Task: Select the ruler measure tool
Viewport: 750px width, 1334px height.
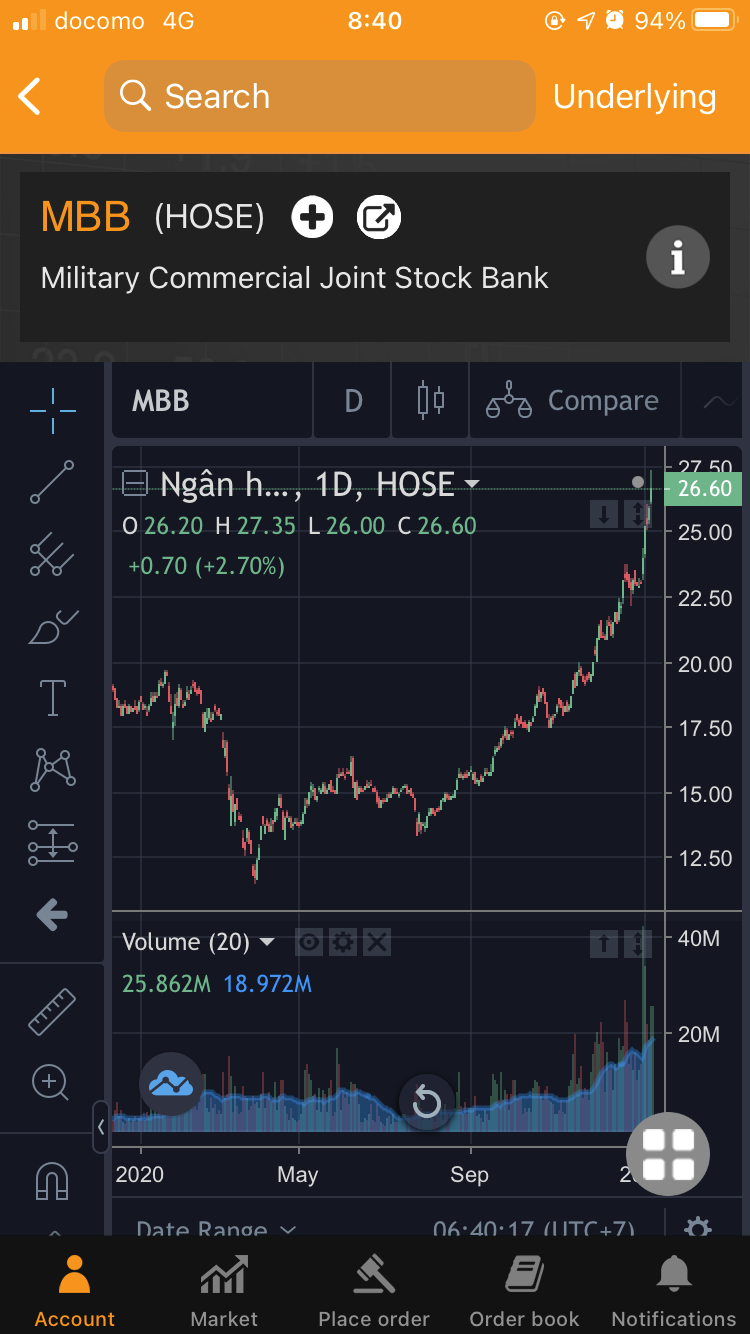Action: [52, 1011]
